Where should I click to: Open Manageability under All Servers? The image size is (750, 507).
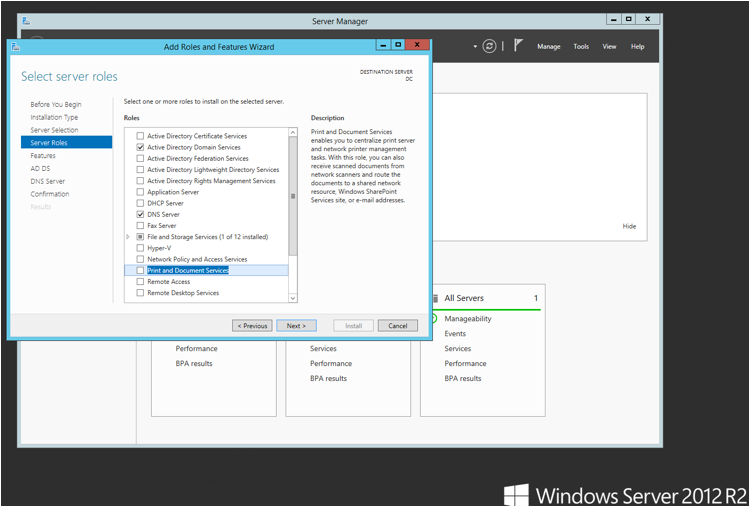pos(468,319)
